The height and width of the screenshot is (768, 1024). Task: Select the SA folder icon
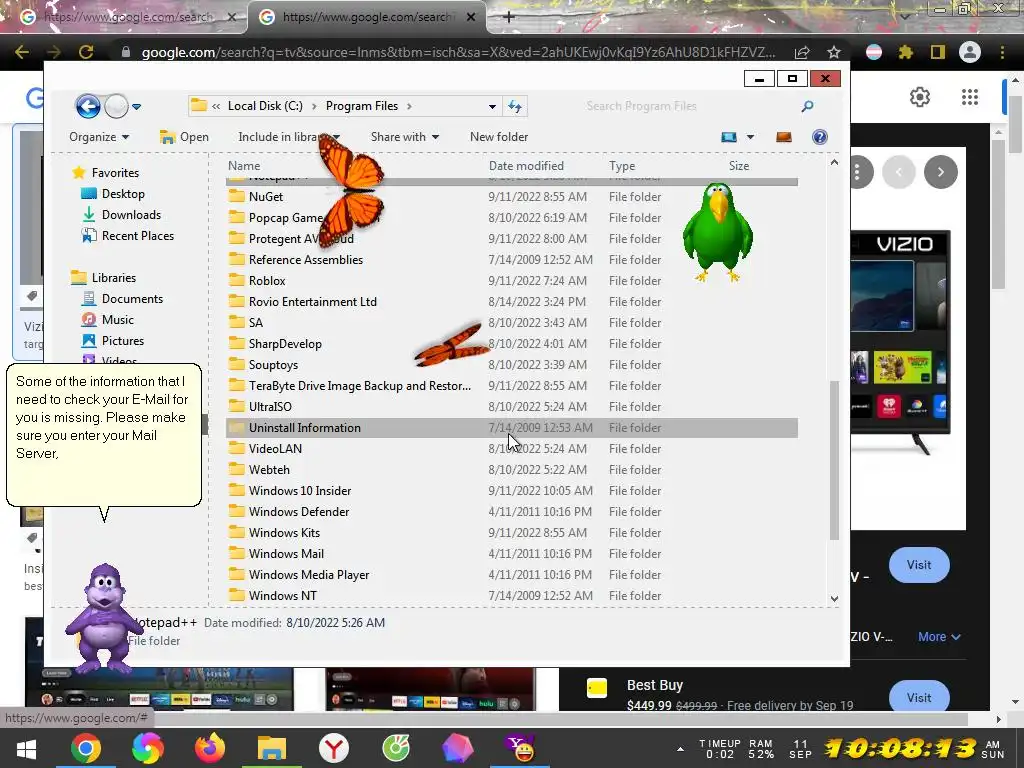click(x=236, y=321)
